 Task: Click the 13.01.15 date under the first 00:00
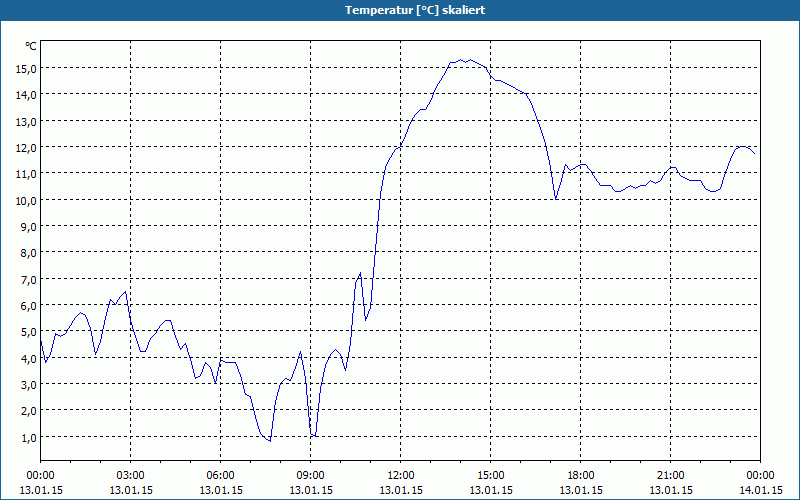(x=41, y=490)
